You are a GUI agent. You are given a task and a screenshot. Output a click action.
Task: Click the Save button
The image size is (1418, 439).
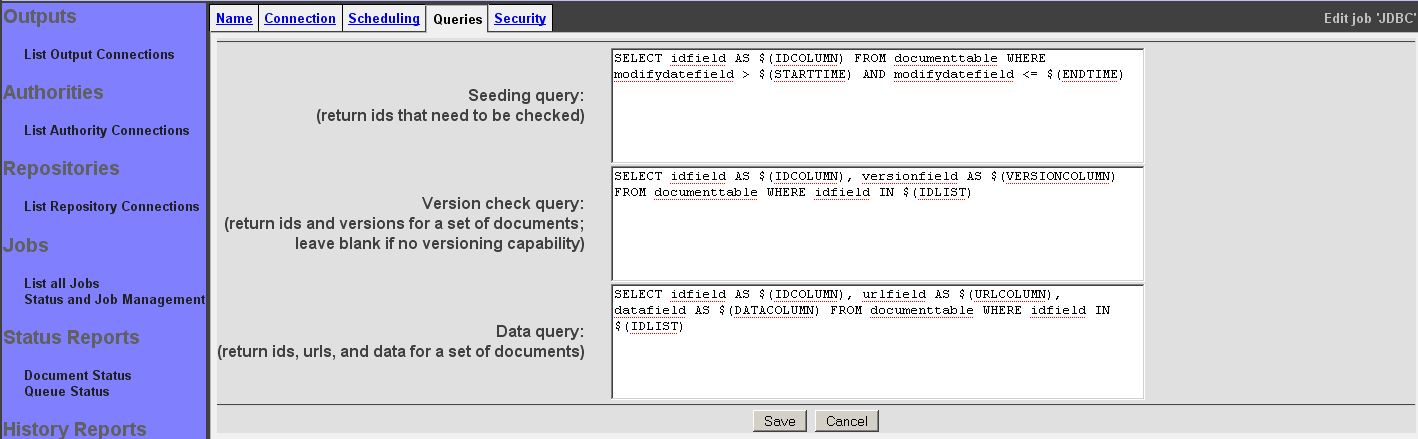(779, 421)
